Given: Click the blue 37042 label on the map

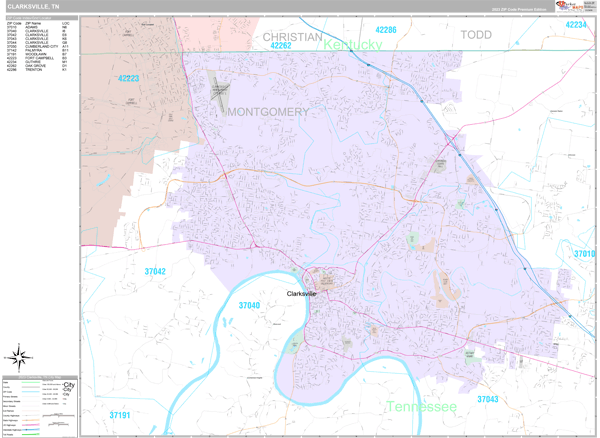Looking at the screenshot, I should [x=155, y=272].
